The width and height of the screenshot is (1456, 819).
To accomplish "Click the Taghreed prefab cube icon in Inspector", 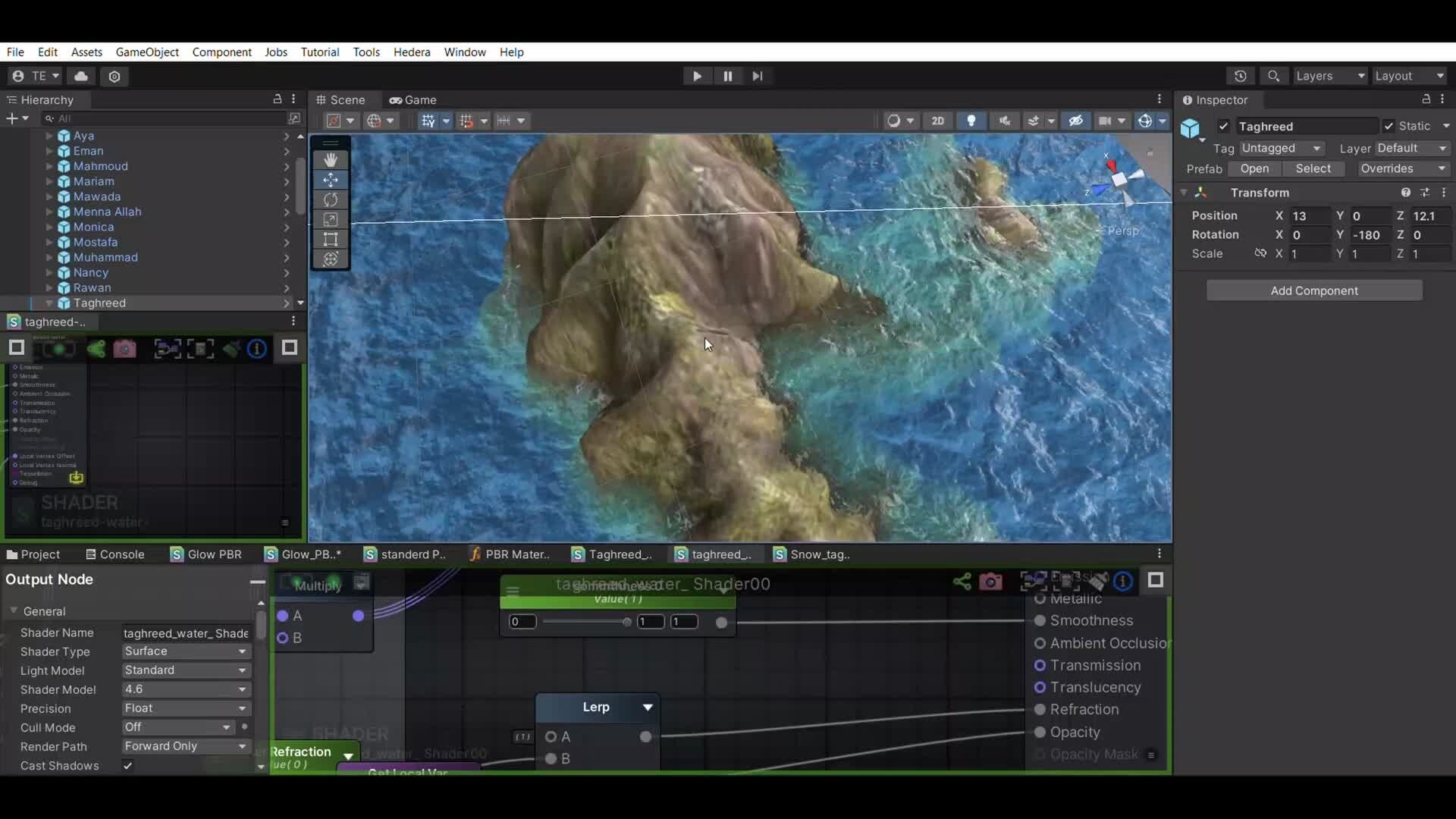I will (x=1191, y=128).
